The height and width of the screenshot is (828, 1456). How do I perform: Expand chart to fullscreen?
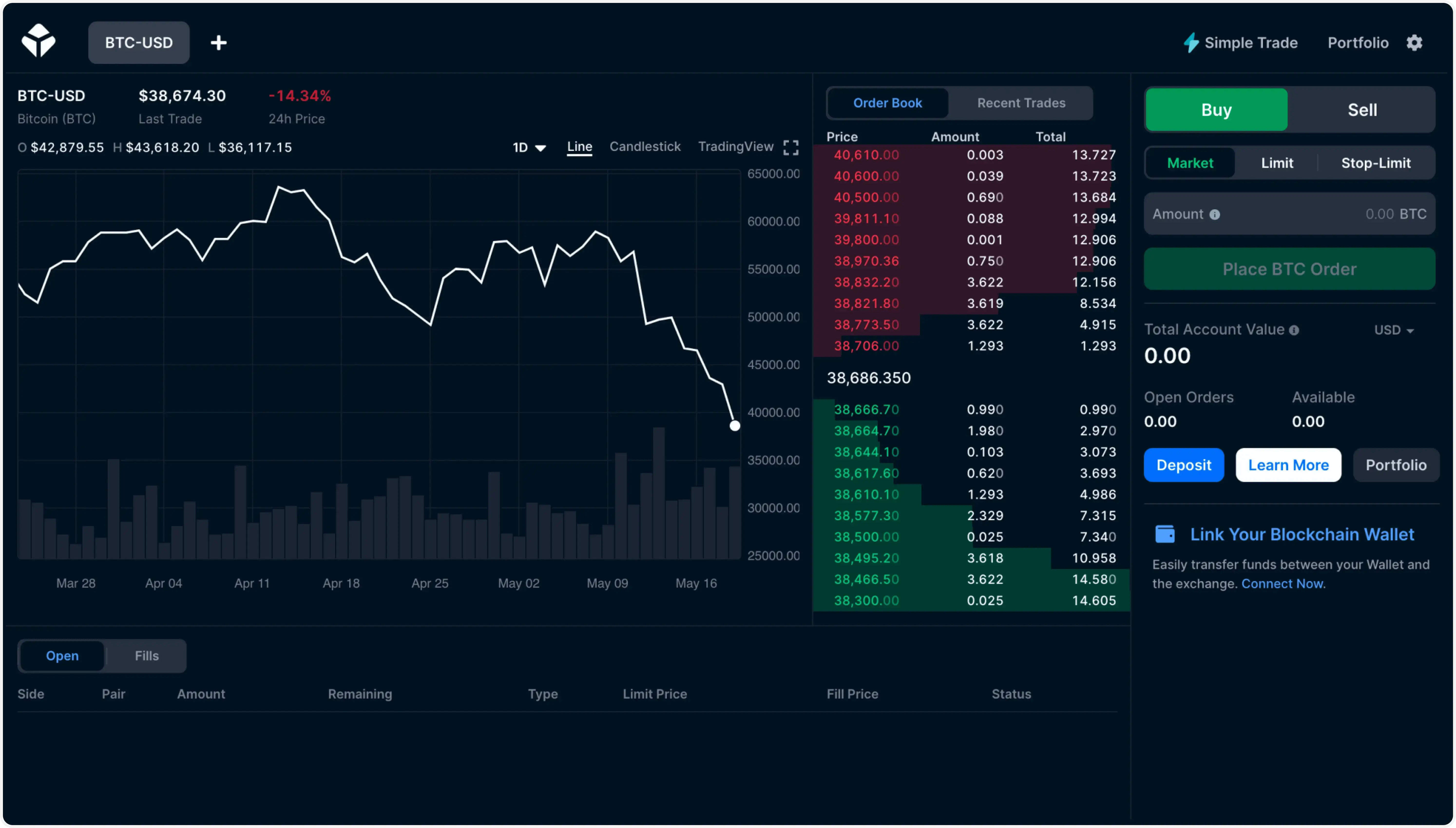pyautogui.click(x=791, y=147)
